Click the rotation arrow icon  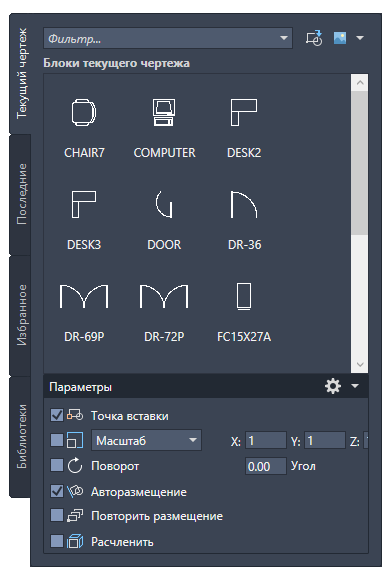75,465
